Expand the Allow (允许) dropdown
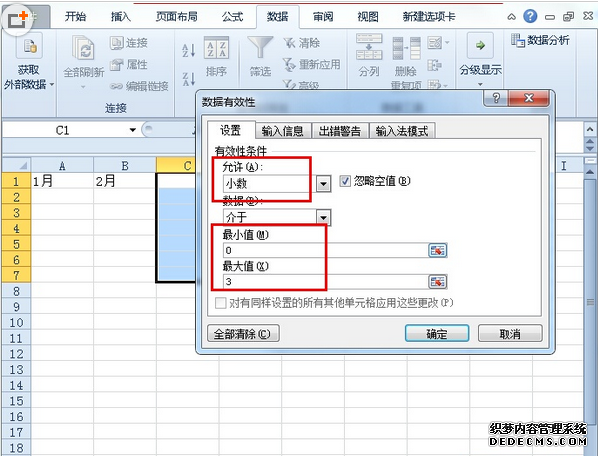598x456 pixels. point(323,184)
